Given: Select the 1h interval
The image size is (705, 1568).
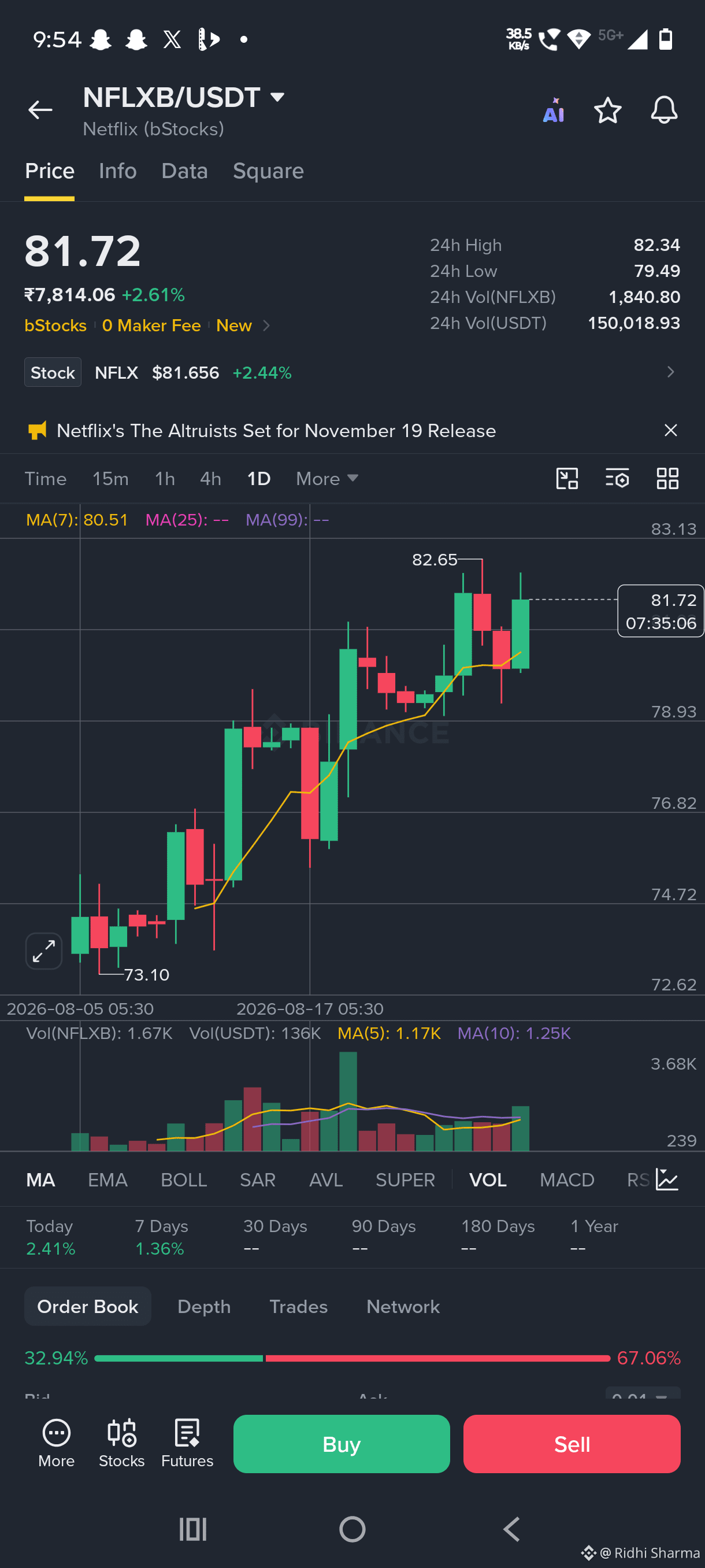Looking at the screenshot, I should coord(164,479).
